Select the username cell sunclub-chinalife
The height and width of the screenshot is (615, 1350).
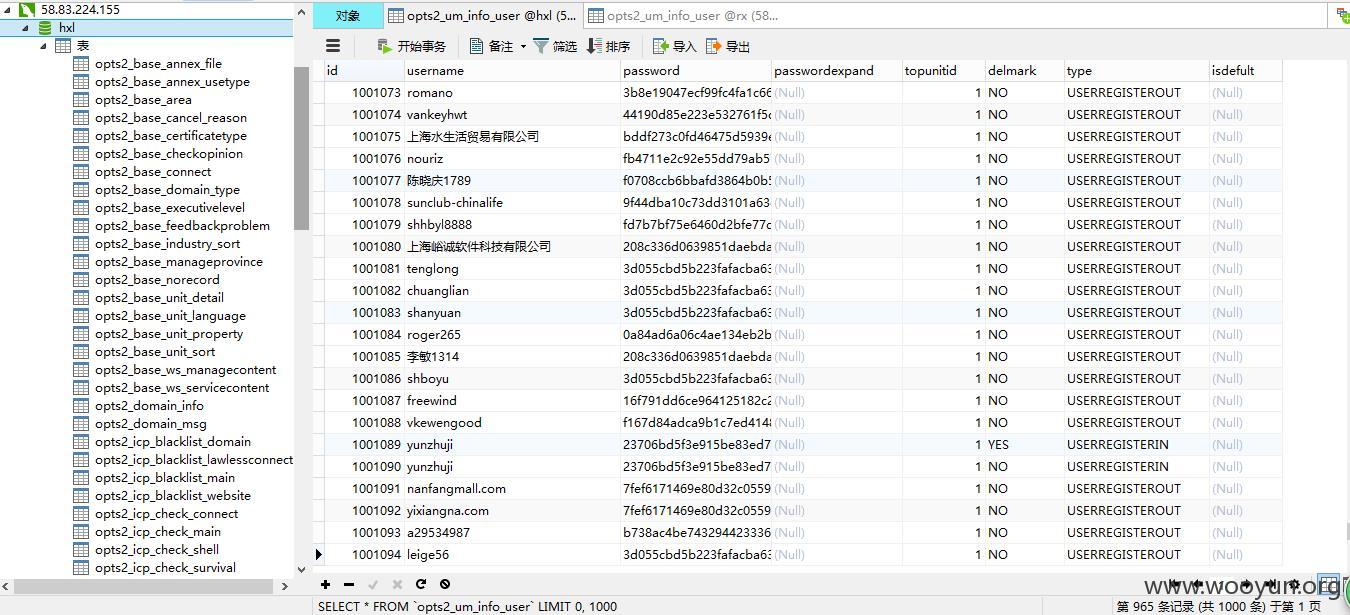point(512,203)
